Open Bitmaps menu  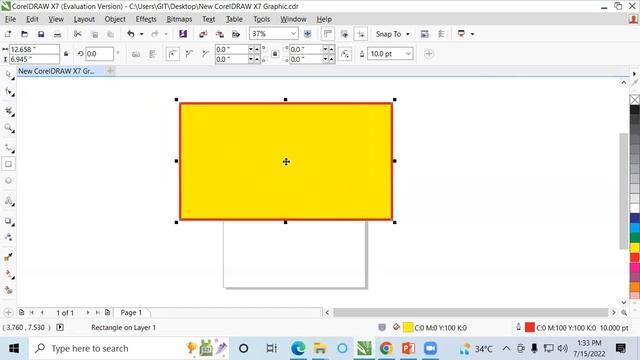[179, 19]
